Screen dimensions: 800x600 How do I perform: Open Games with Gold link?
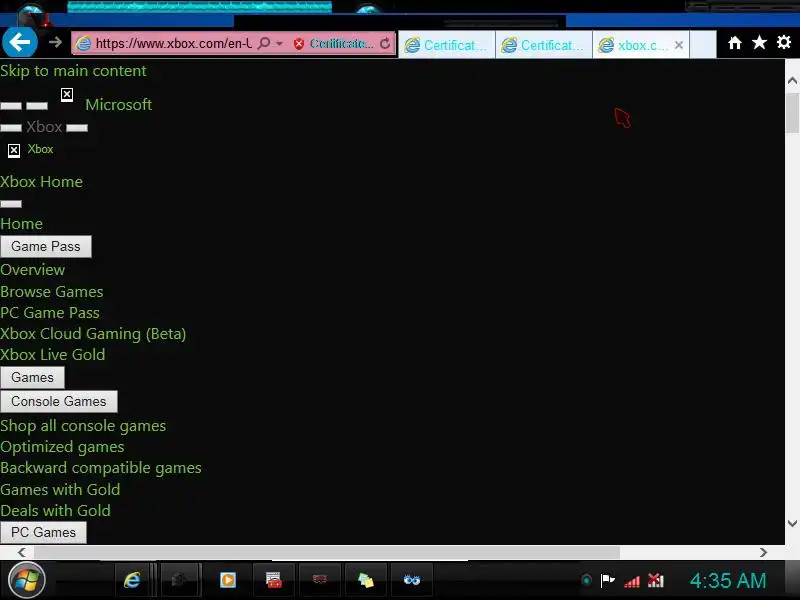(x=60, y=489)
